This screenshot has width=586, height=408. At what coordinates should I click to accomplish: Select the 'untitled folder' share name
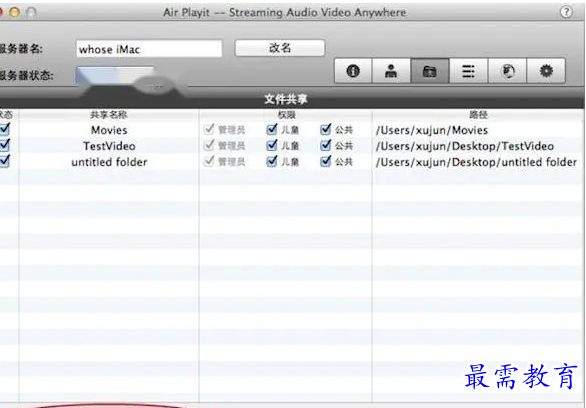(109, 162)
